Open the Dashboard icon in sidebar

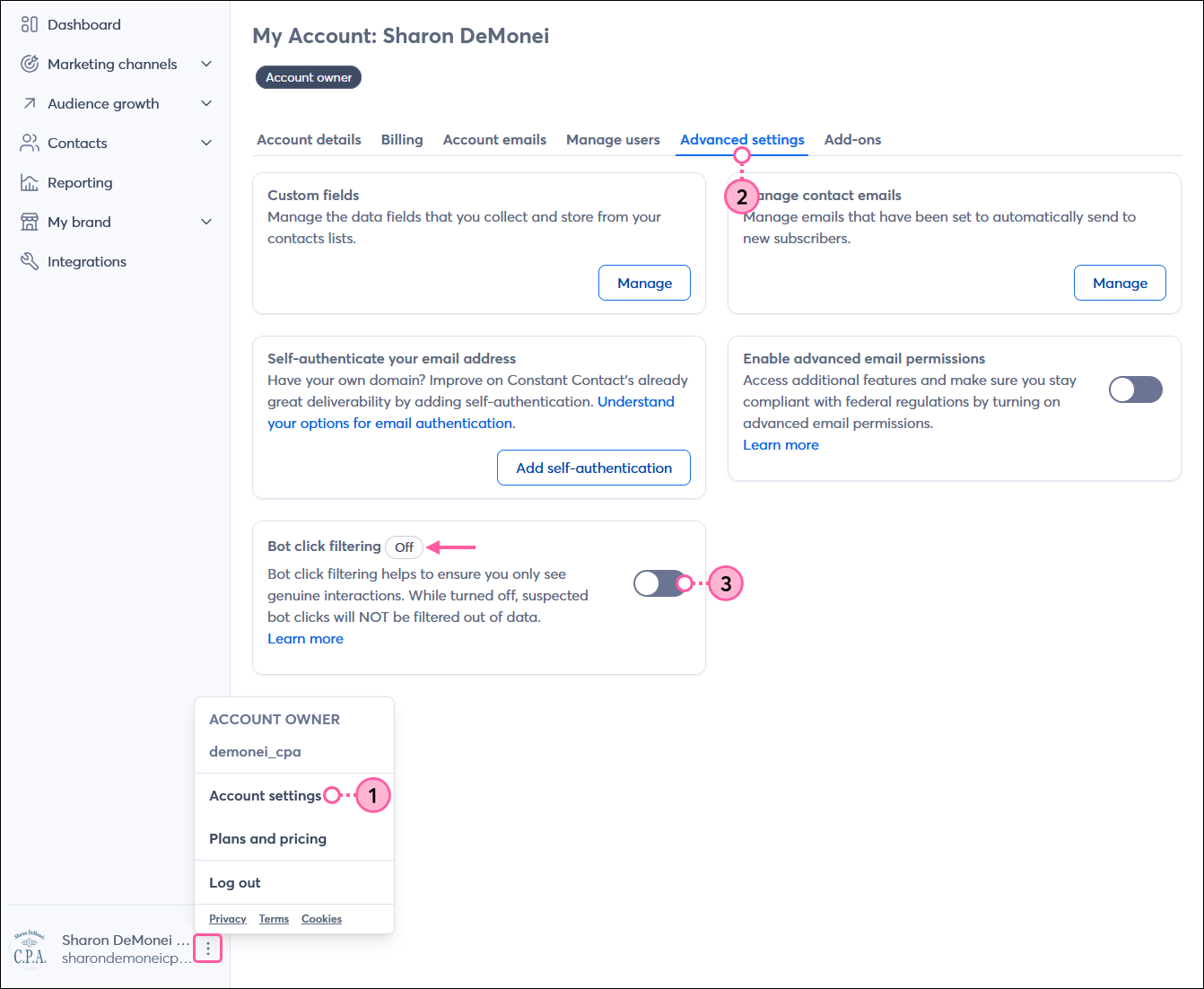click(x=30, y=24)
